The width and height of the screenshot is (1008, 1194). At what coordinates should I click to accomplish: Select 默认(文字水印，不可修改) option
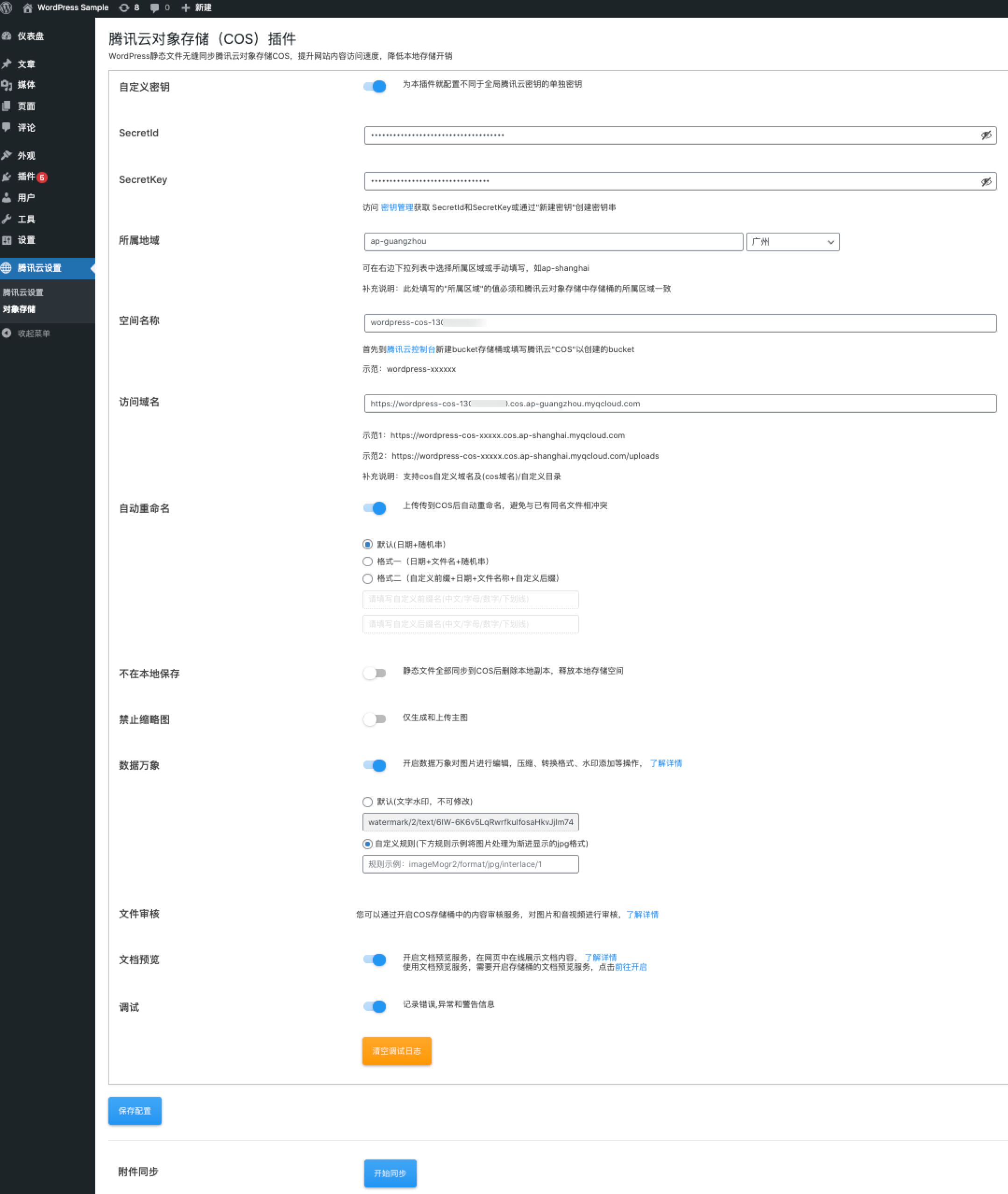coord(368,802)
